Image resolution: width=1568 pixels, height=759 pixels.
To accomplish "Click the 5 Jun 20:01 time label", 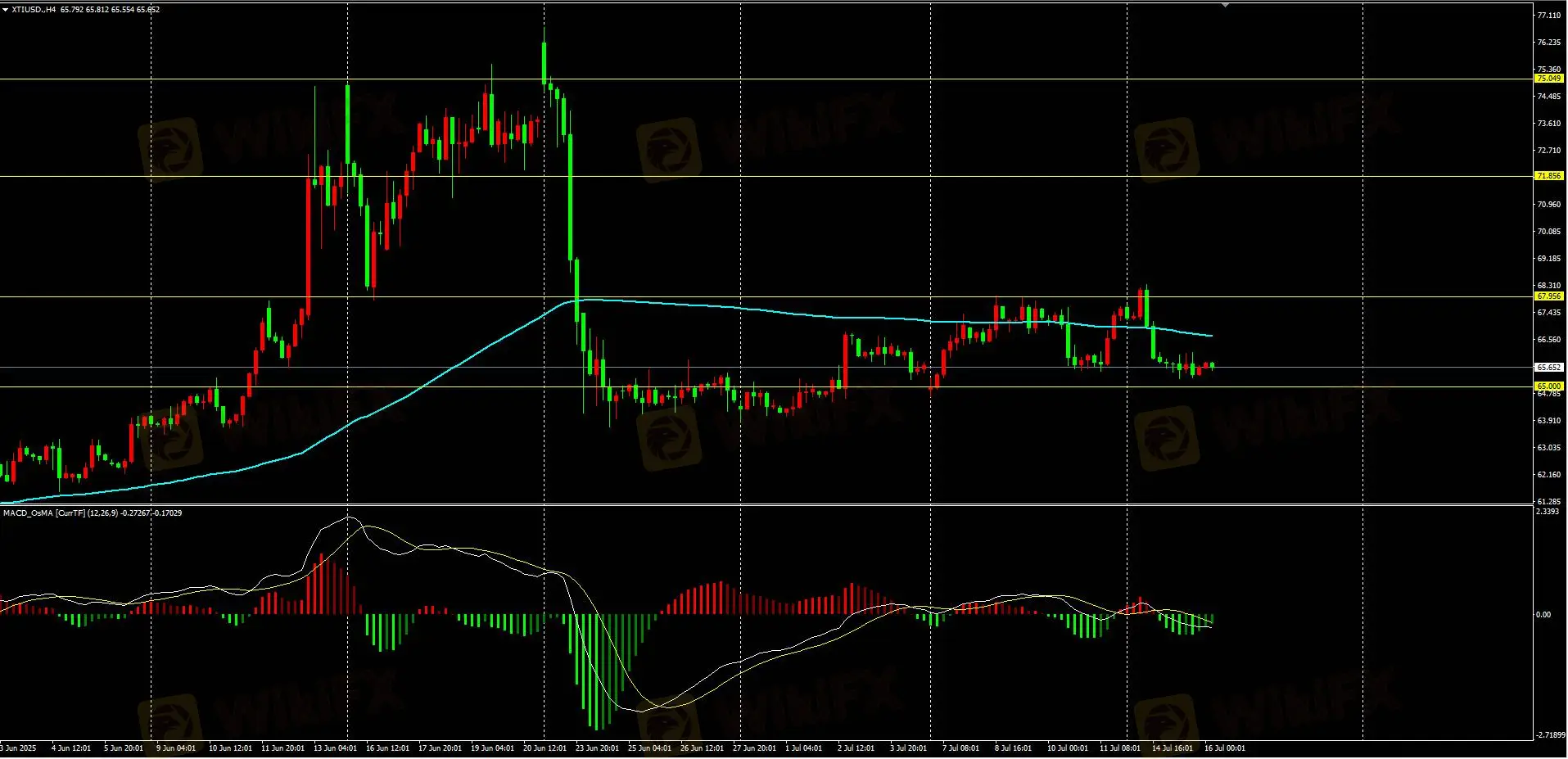I will click(124, 748).
